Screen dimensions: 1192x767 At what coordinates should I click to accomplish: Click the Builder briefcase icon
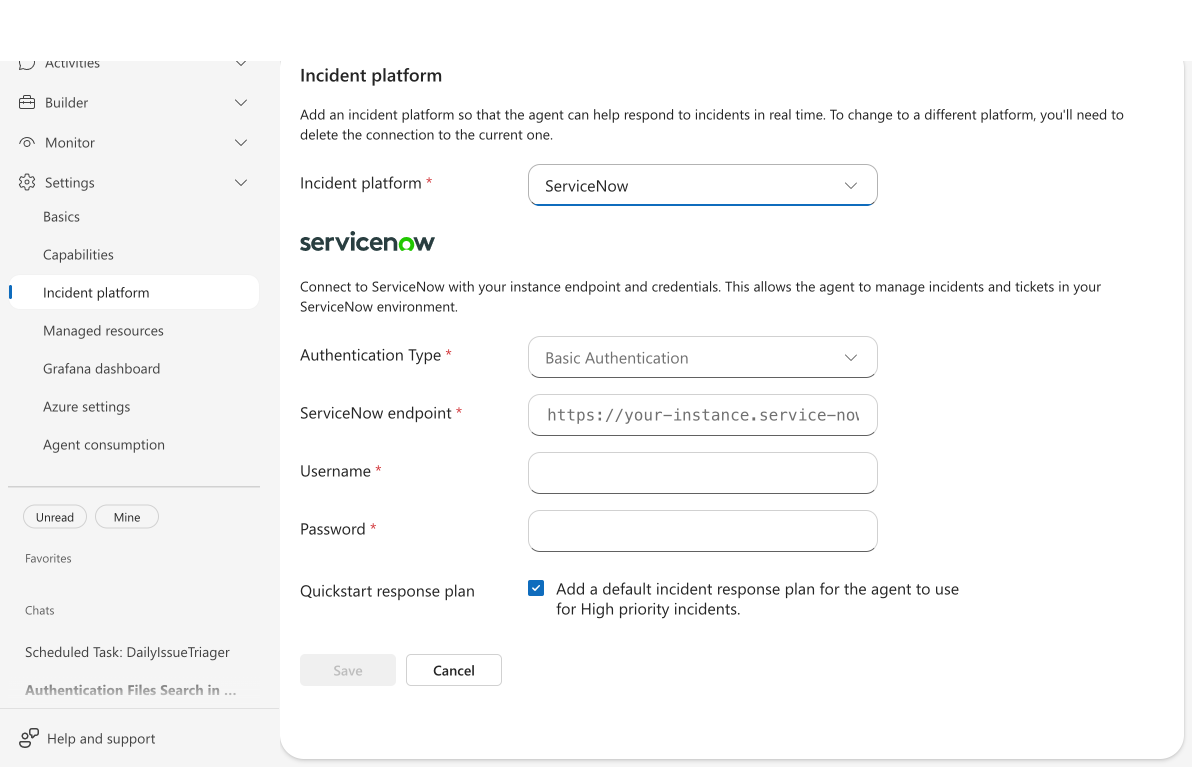coord(27,103)
